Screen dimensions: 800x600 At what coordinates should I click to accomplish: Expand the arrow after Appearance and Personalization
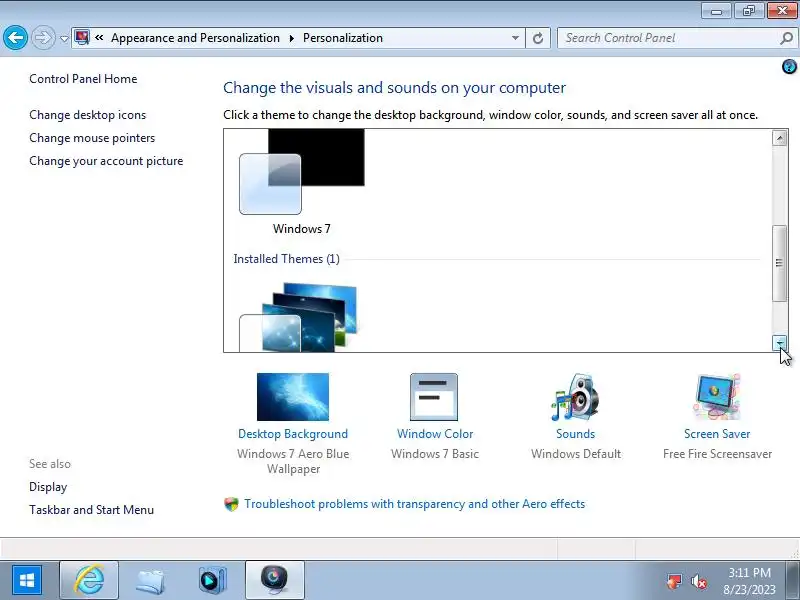292,38
